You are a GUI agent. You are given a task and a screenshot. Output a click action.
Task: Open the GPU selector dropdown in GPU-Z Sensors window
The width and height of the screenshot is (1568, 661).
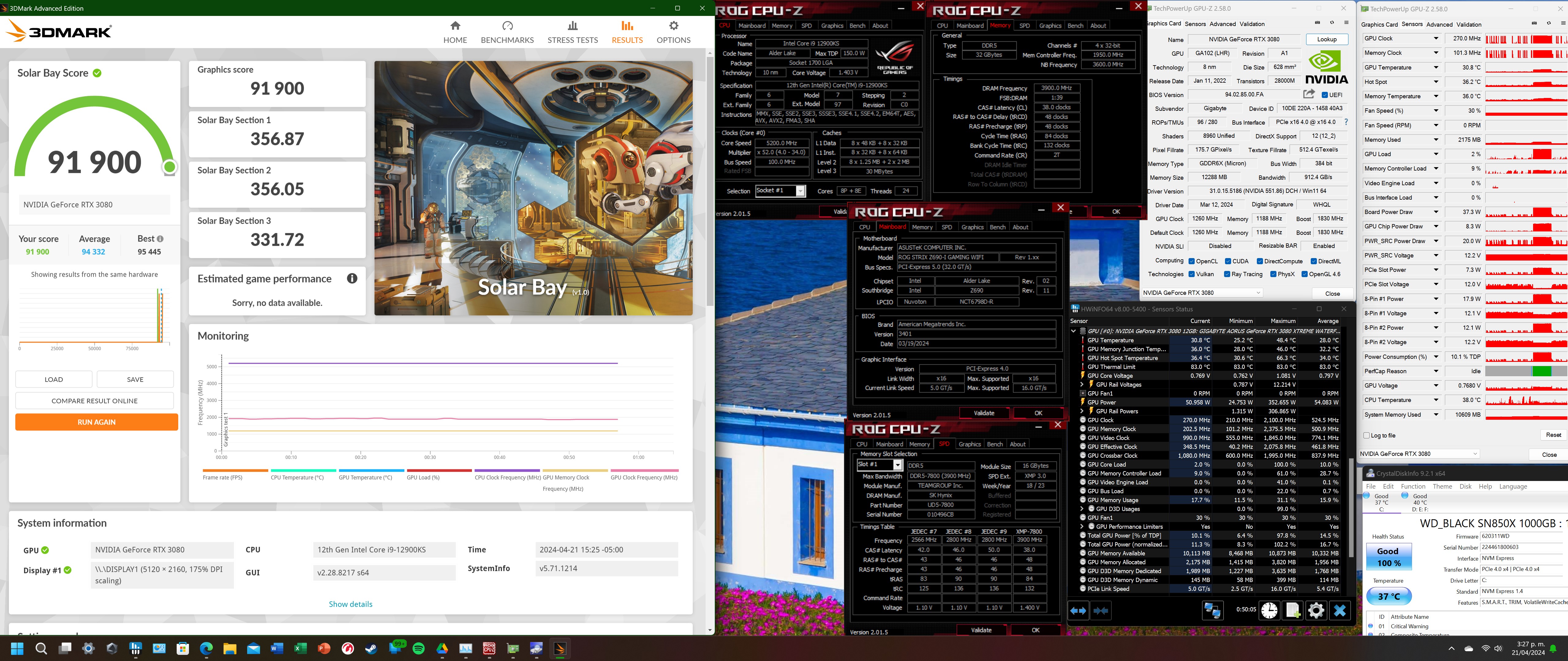1419,453
